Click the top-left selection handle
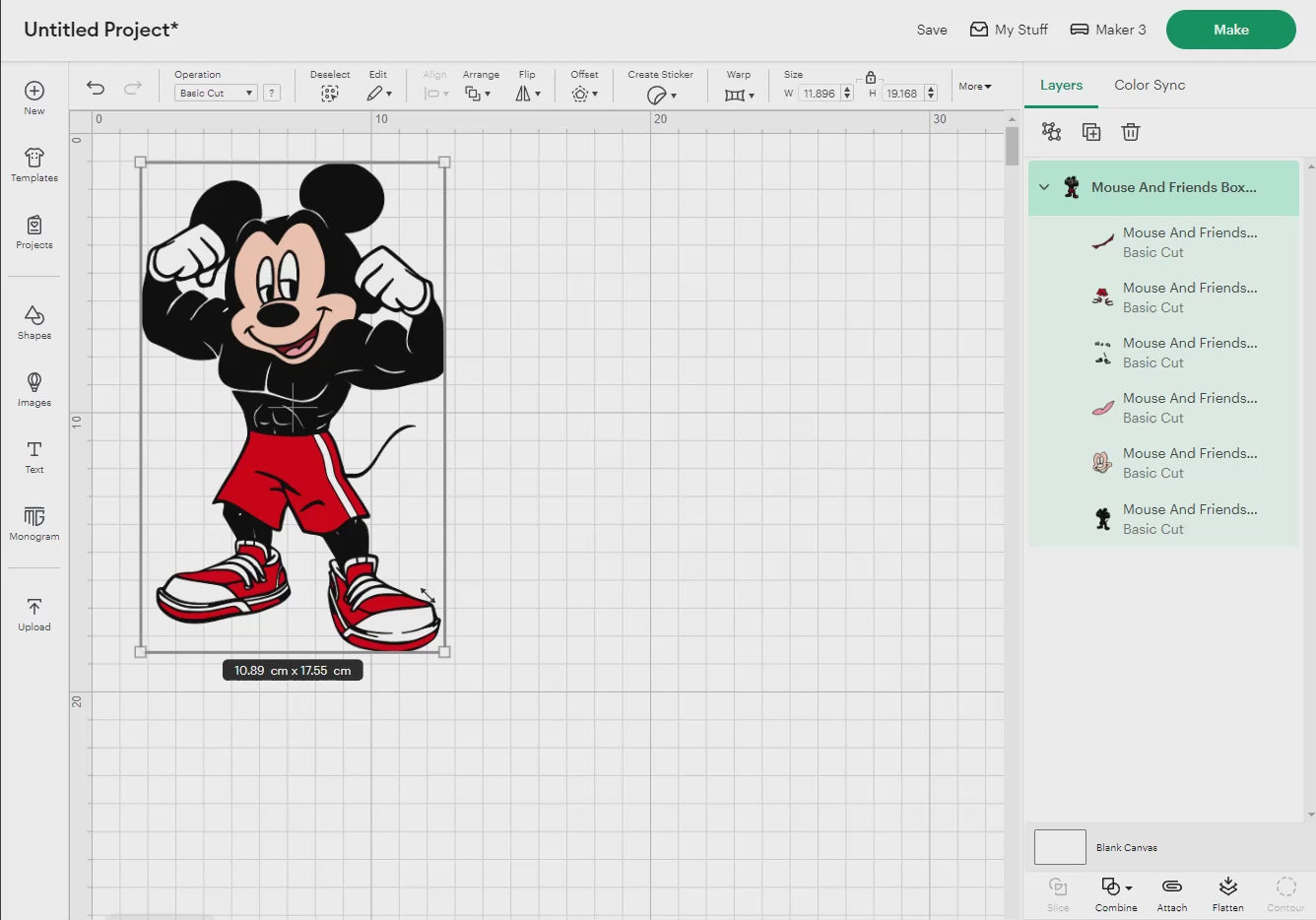The height and width of the screenshot is (920, 1316). tap(140, 163)
